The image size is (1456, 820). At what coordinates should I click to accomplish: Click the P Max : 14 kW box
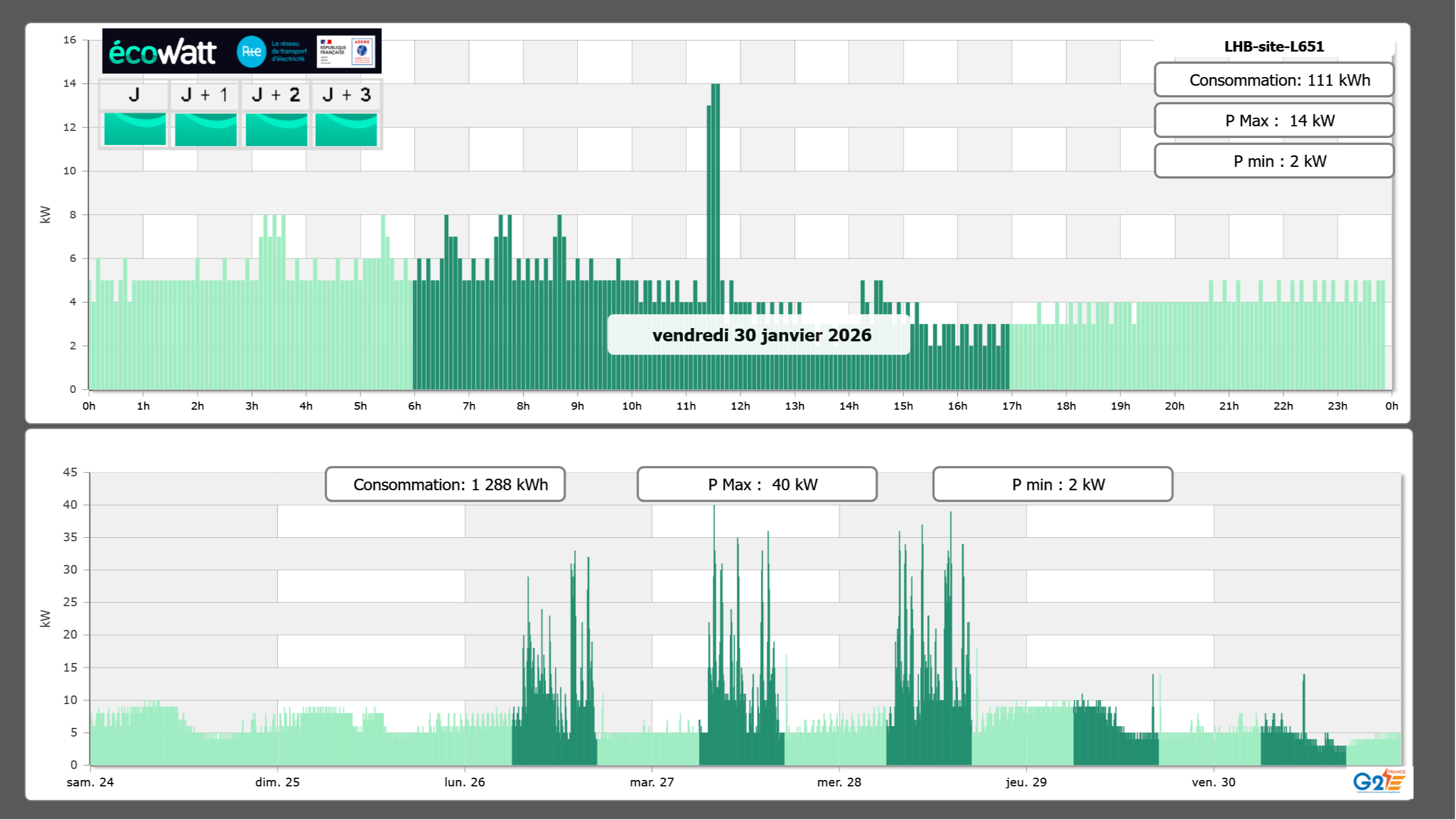tap(1273, 121)
